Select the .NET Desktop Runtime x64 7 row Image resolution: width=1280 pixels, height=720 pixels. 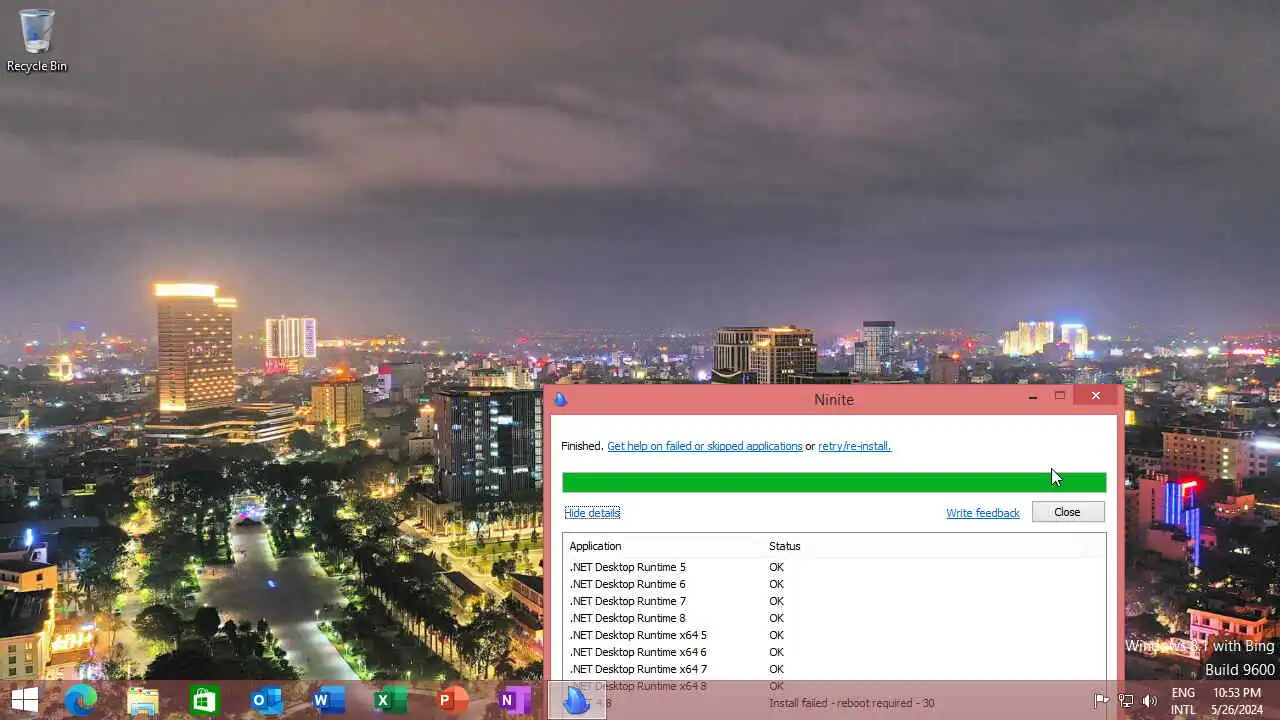tap(833, 669)
